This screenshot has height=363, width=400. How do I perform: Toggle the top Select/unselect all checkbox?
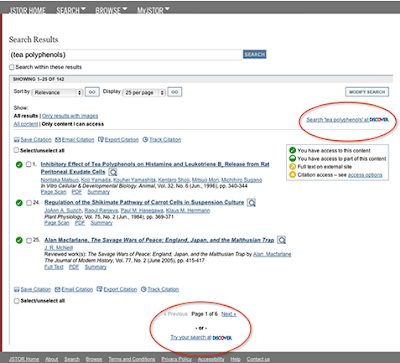coord(16,150)
